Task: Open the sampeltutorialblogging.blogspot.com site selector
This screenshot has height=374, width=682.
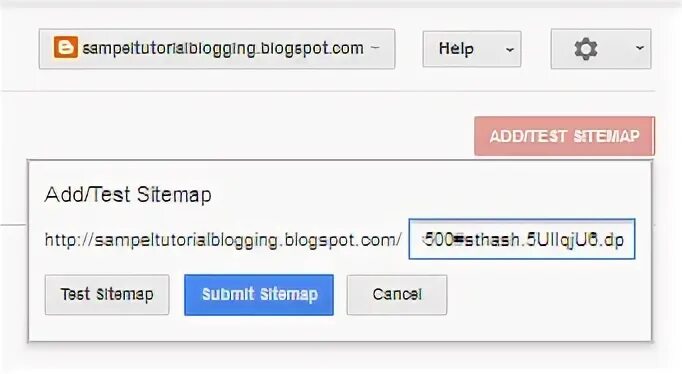Action: [x=217, y=49]
